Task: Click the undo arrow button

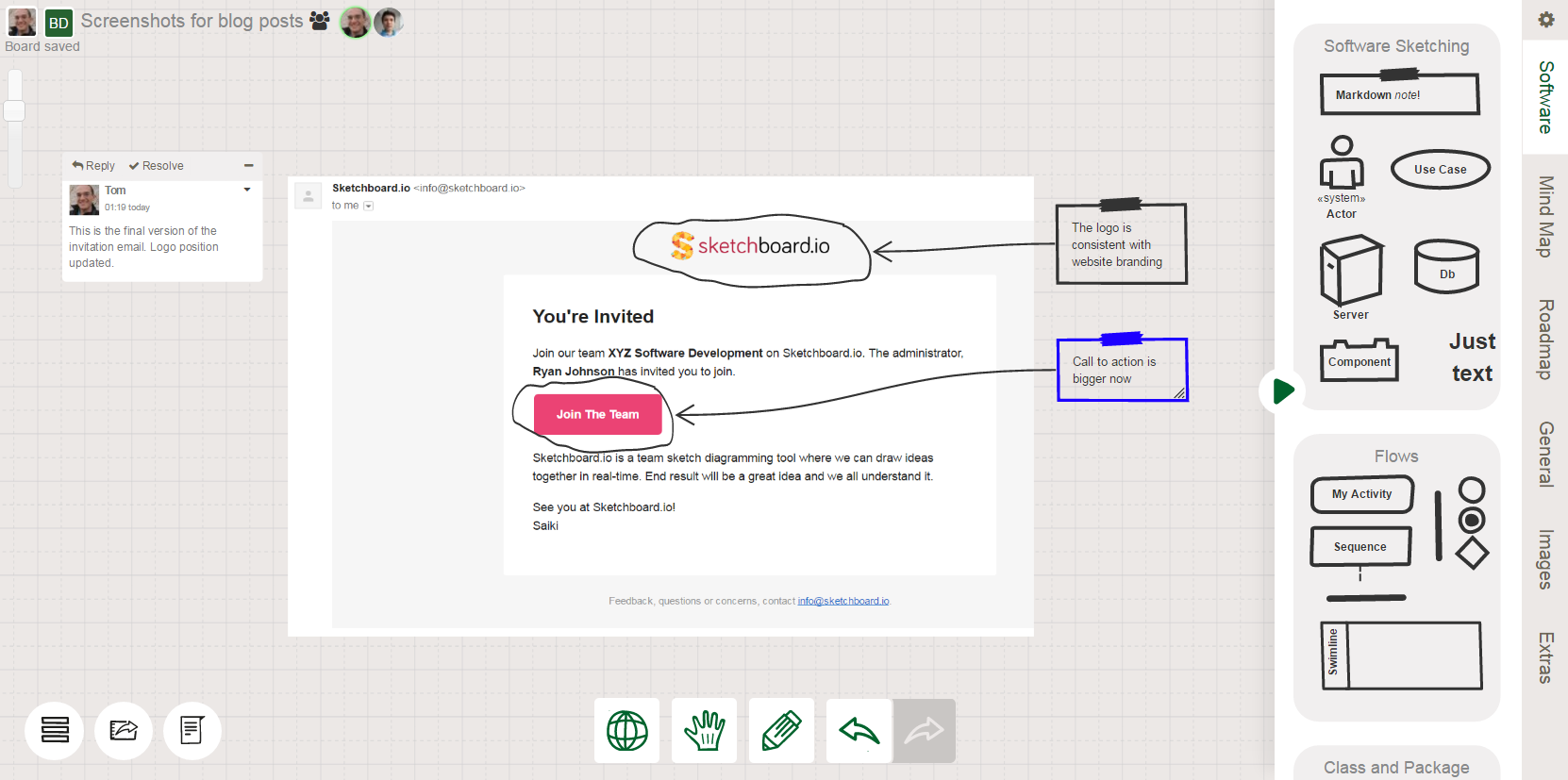Action: point(859,731)
